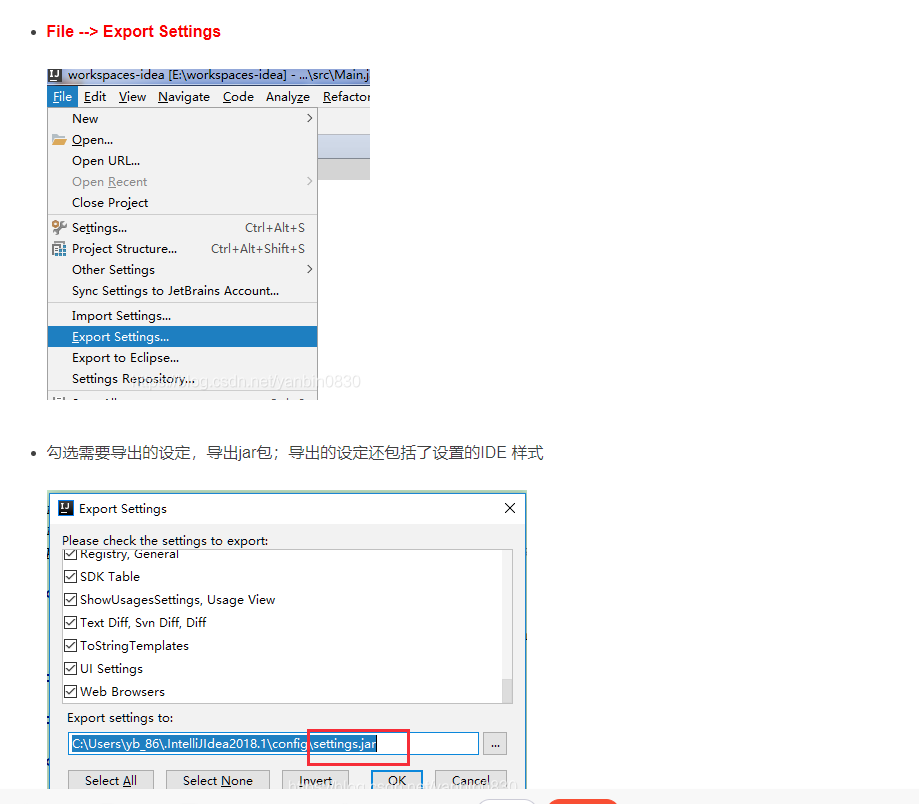Click Cancel in Export Settings dialog

(471, 780)
